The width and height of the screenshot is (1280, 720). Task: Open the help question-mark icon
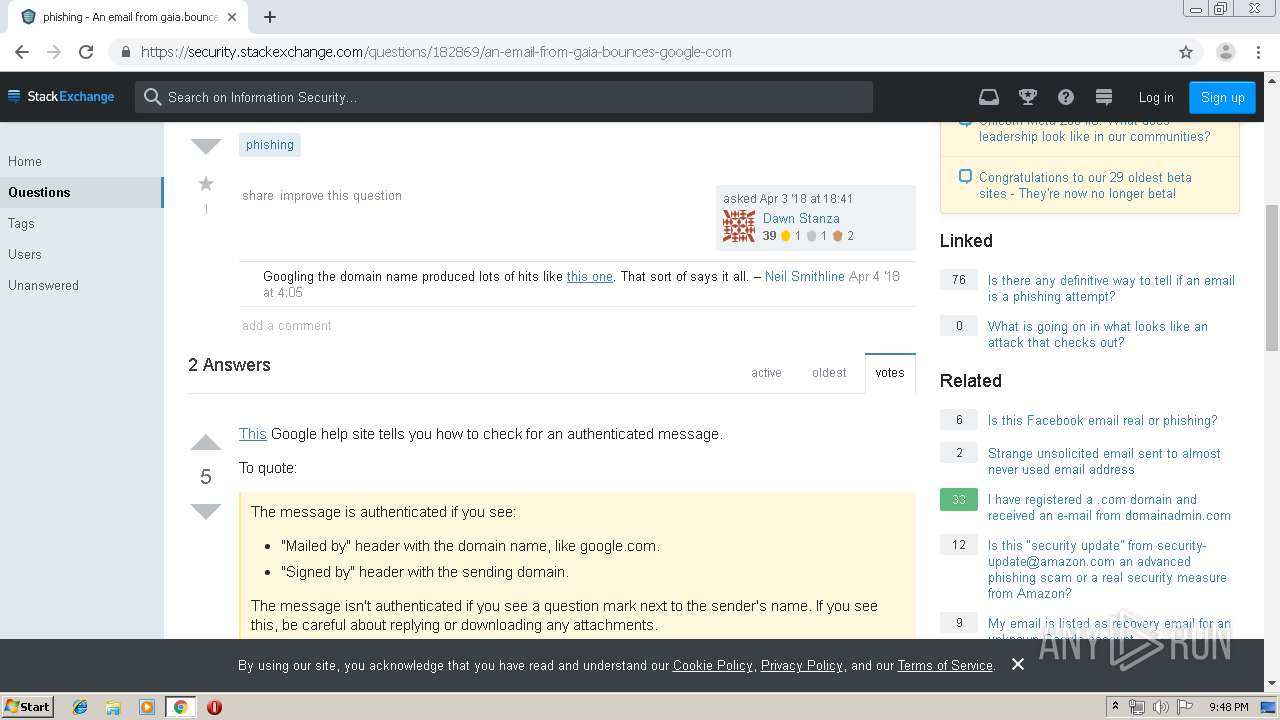pos(1066,97)
